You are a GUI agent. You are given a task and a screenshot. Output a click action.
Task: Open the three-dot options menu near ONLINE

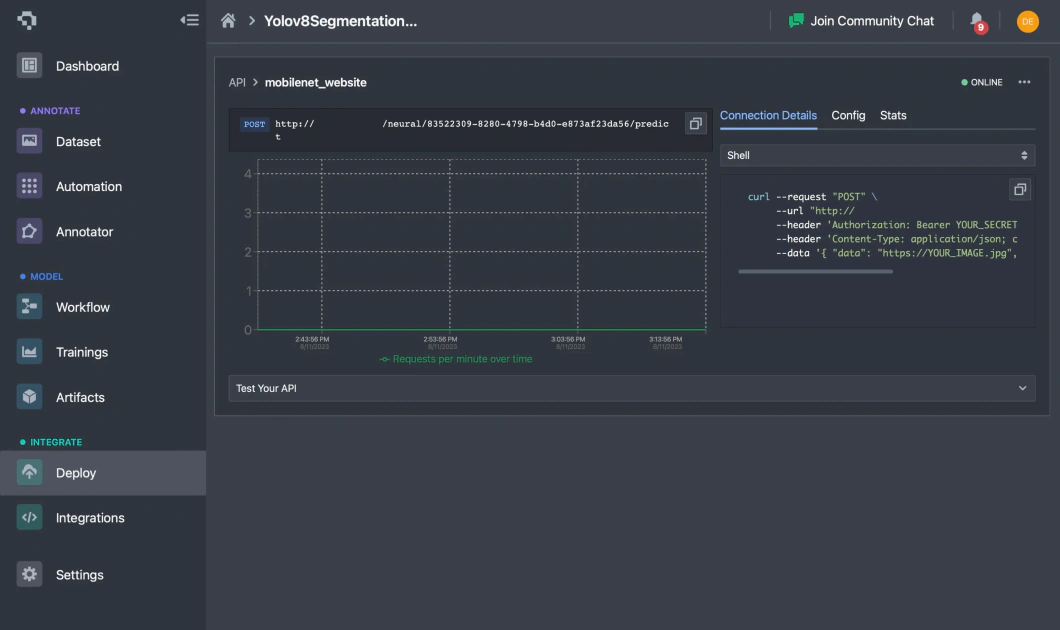(x=1023, y=82)
